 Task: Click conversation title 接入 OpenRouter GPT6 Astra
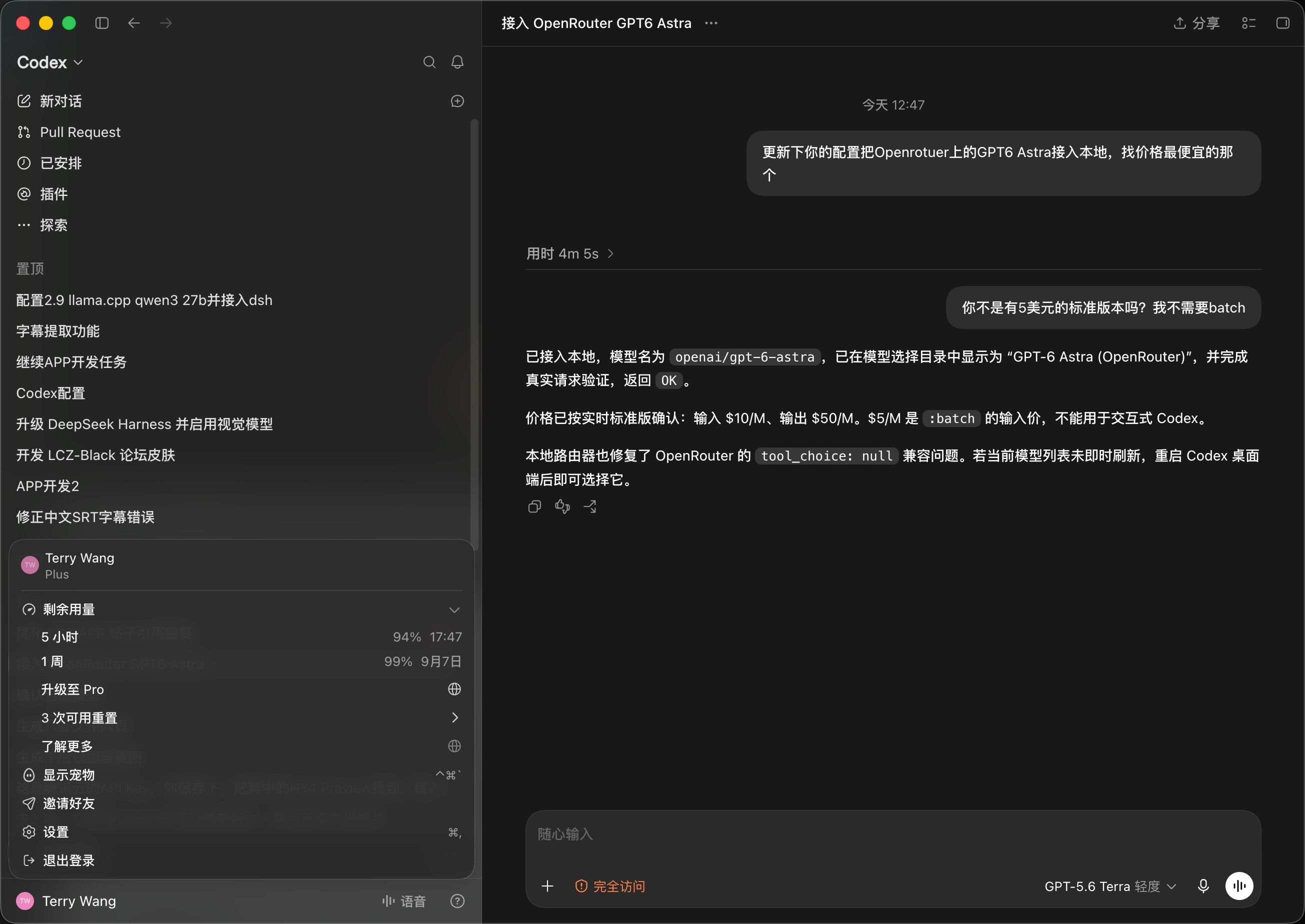pyautogui.click(x=596, y=23)
